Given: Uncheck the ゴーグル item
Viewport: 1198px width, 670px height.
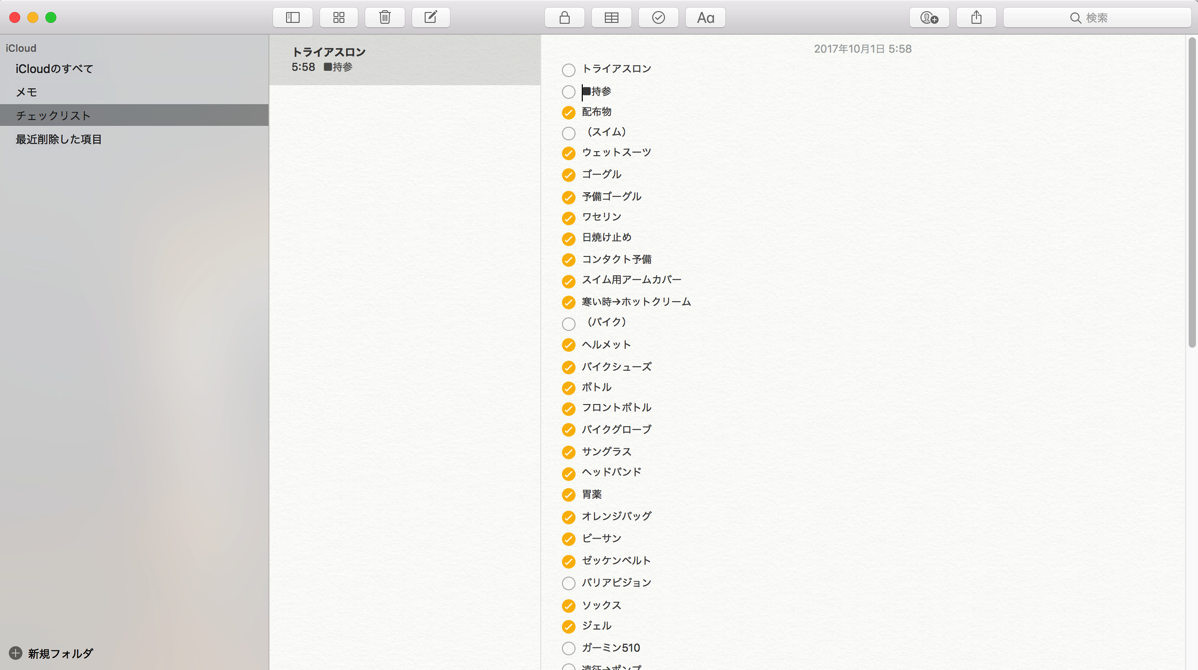Looking at the screenshot, I should 568,175.
